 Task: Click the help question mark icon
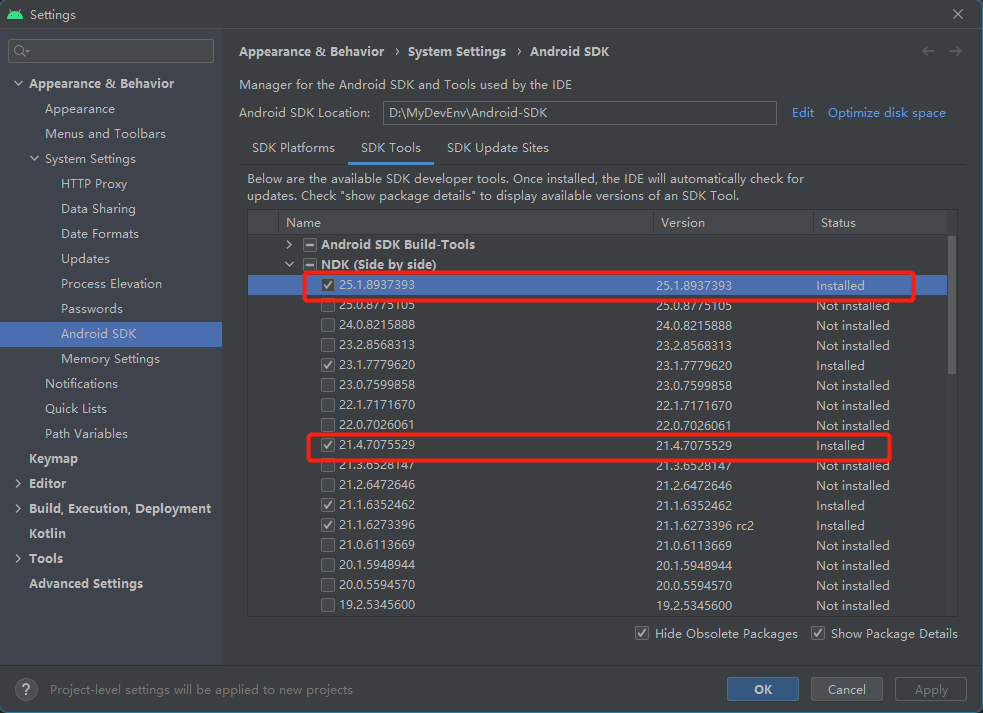click(28, 689)
